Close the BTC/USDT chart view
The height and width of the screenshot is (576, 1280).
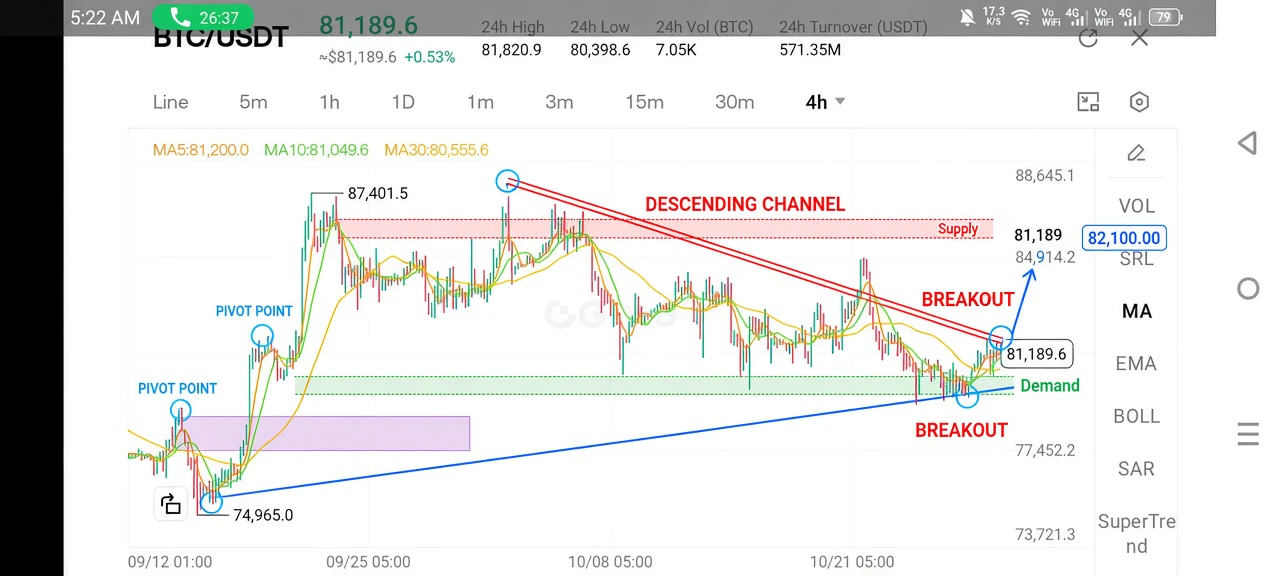point(1139,39)
